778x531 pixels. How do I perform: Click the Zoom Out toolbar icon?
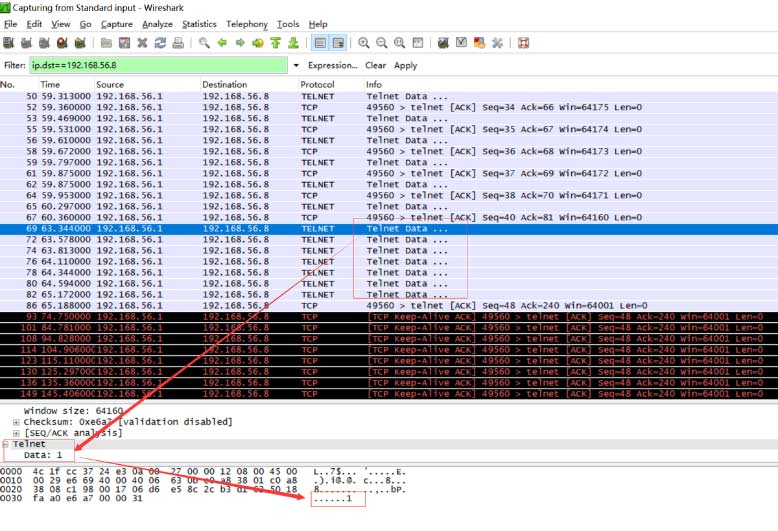[x=382, y=43]
